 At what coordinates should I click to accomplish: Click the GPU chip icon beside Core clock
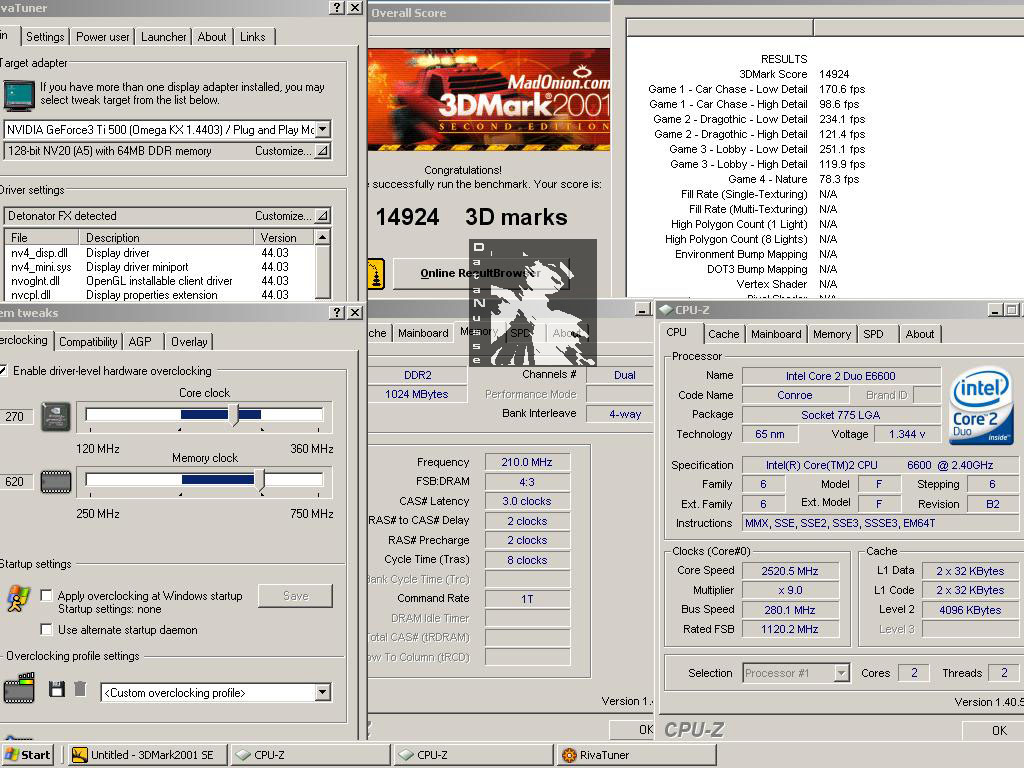click(56, 417)
